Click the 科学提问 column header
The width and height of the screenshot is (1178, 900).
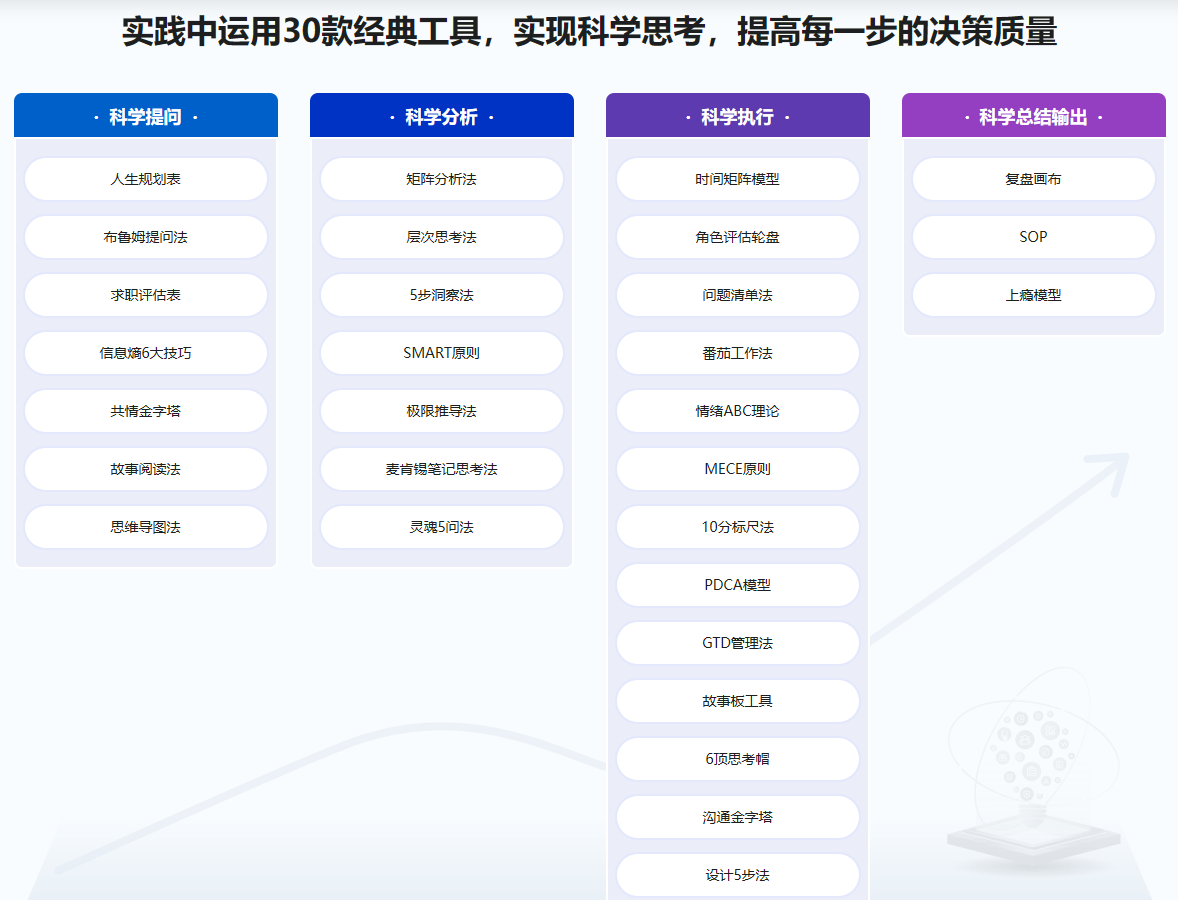click(x=146, y=116)
